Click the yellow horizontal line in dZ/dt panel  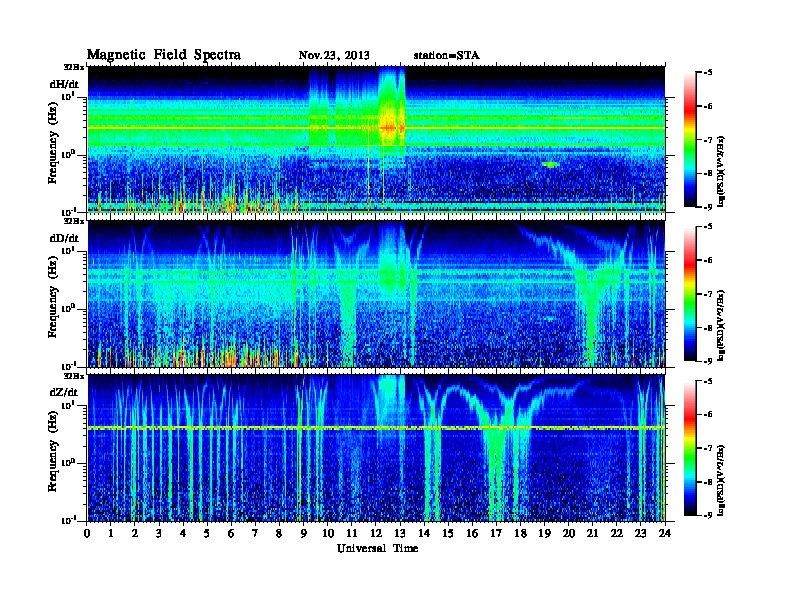pos(376,428)
